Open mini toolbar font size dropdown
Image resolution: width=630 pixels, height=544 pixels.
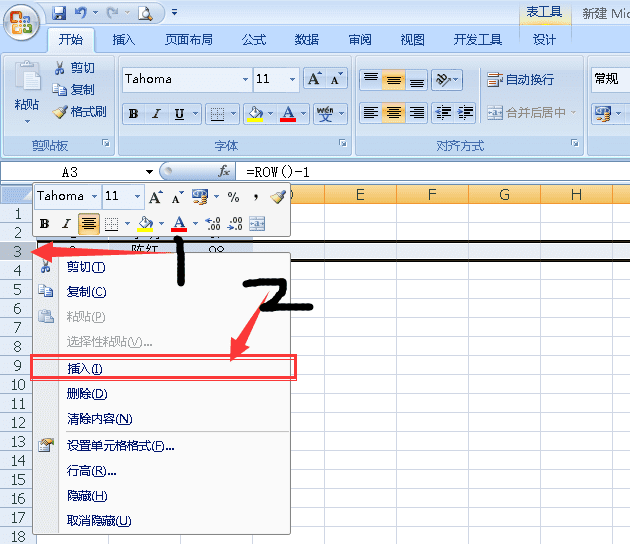137,196
